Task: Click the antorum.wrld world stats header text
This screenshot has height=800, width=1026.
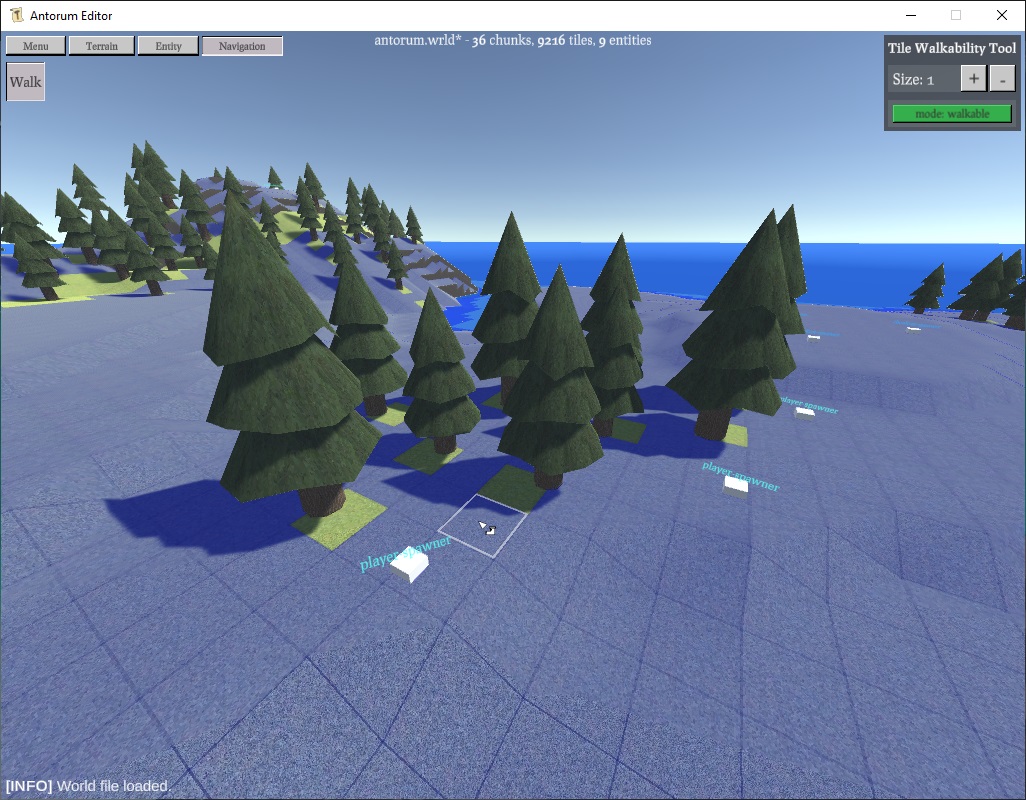Action: (512, 41)
